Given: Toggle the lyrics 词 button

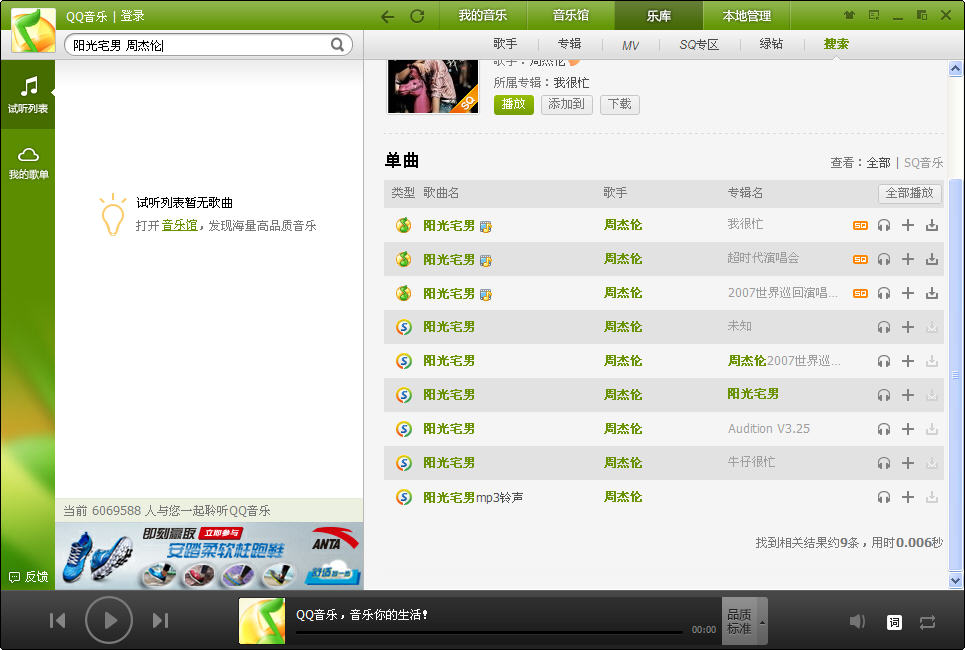Looking at the screenshot, I should 894,622.
